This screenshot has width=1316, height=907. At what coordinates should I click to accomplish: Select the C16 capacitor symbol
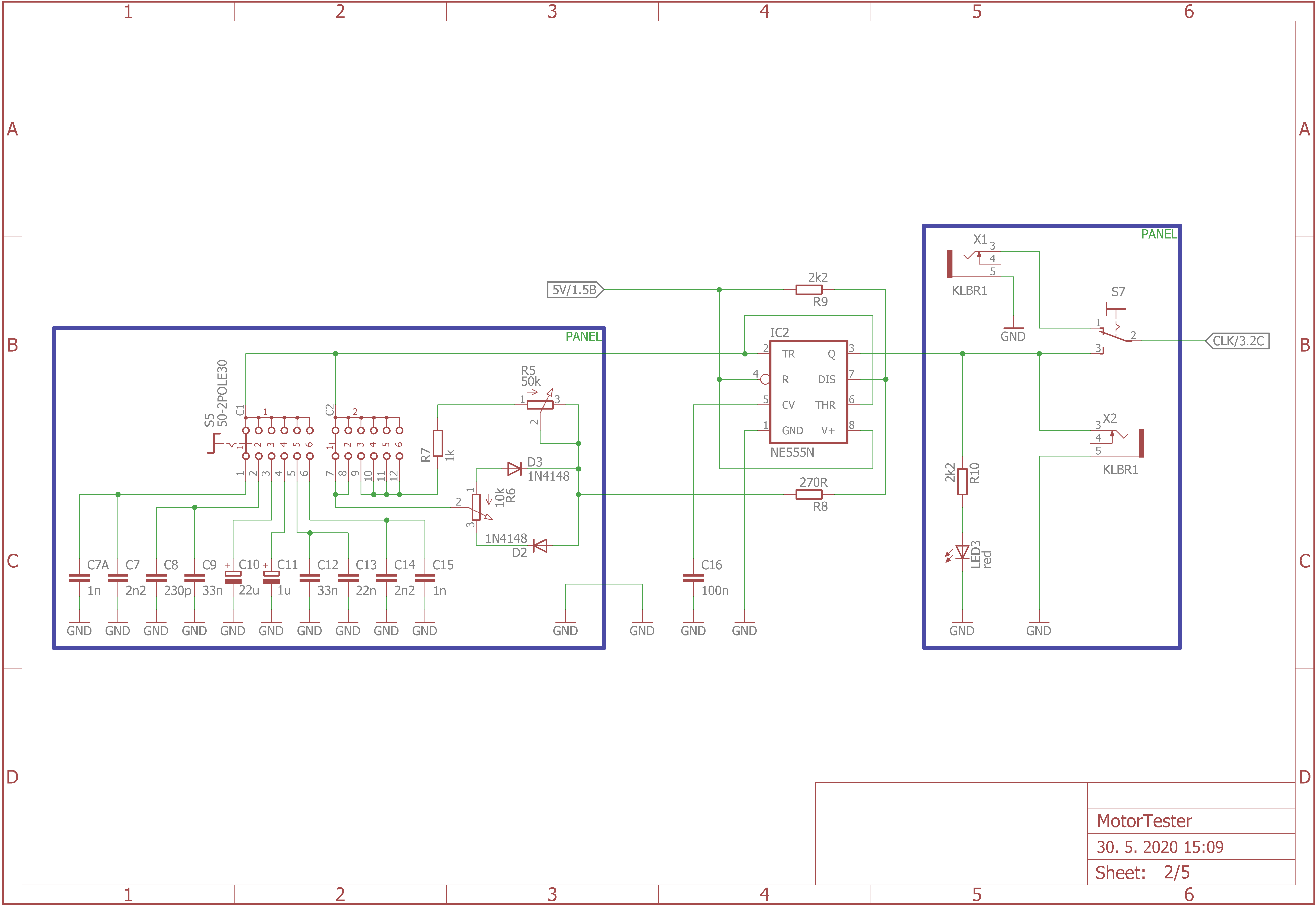pyautogui.click(x=693, y=577)
